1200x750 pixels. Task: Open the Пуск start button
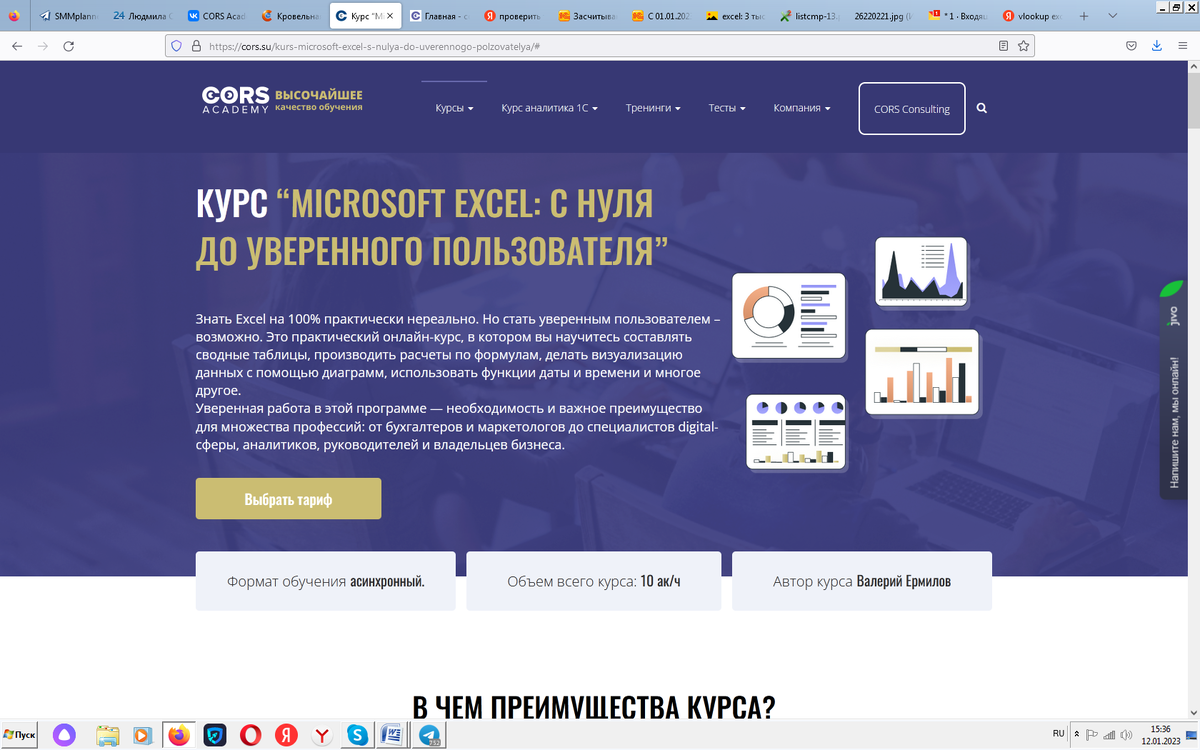point(20,735)
